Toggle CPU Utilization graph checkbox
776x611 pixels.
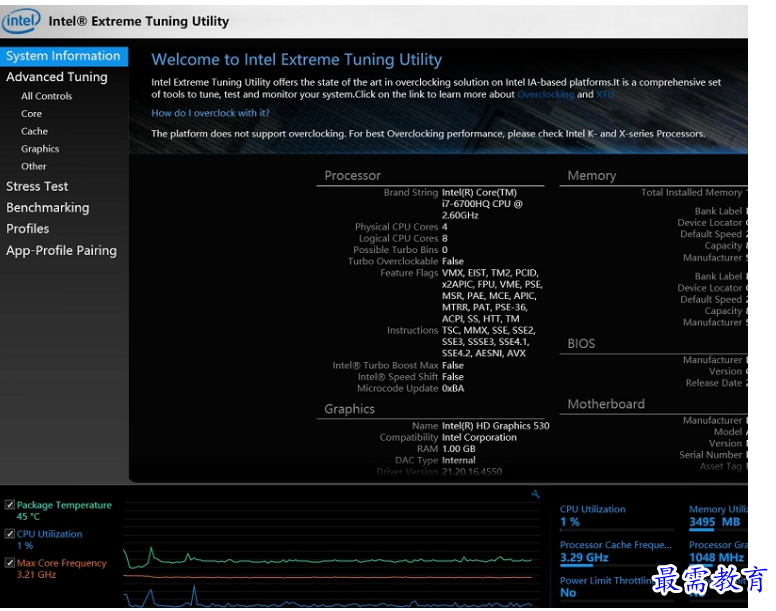point(9,534)
